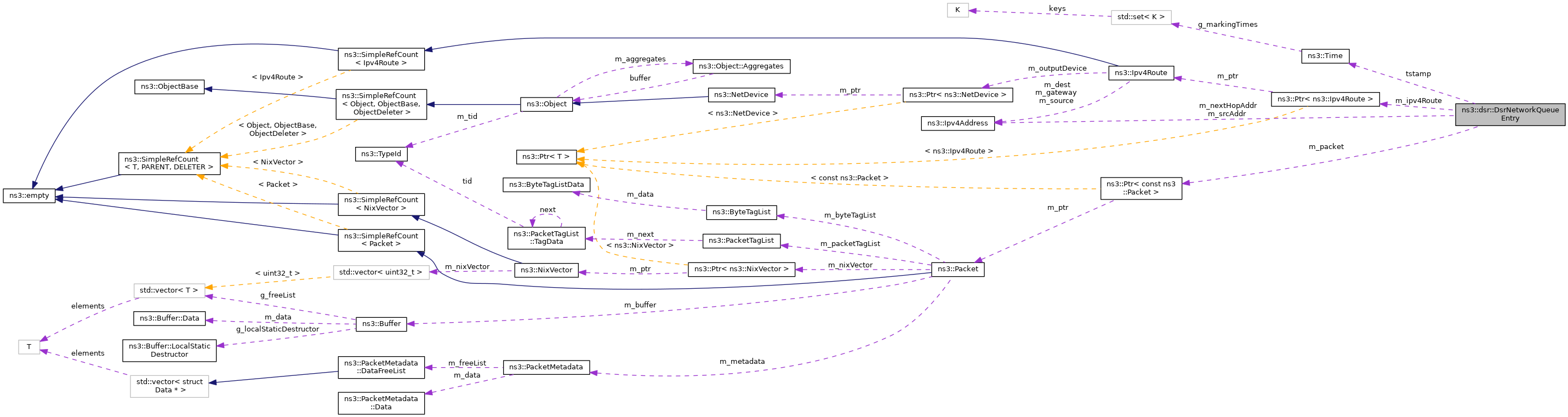Click the g_freeList edge label

277,295
